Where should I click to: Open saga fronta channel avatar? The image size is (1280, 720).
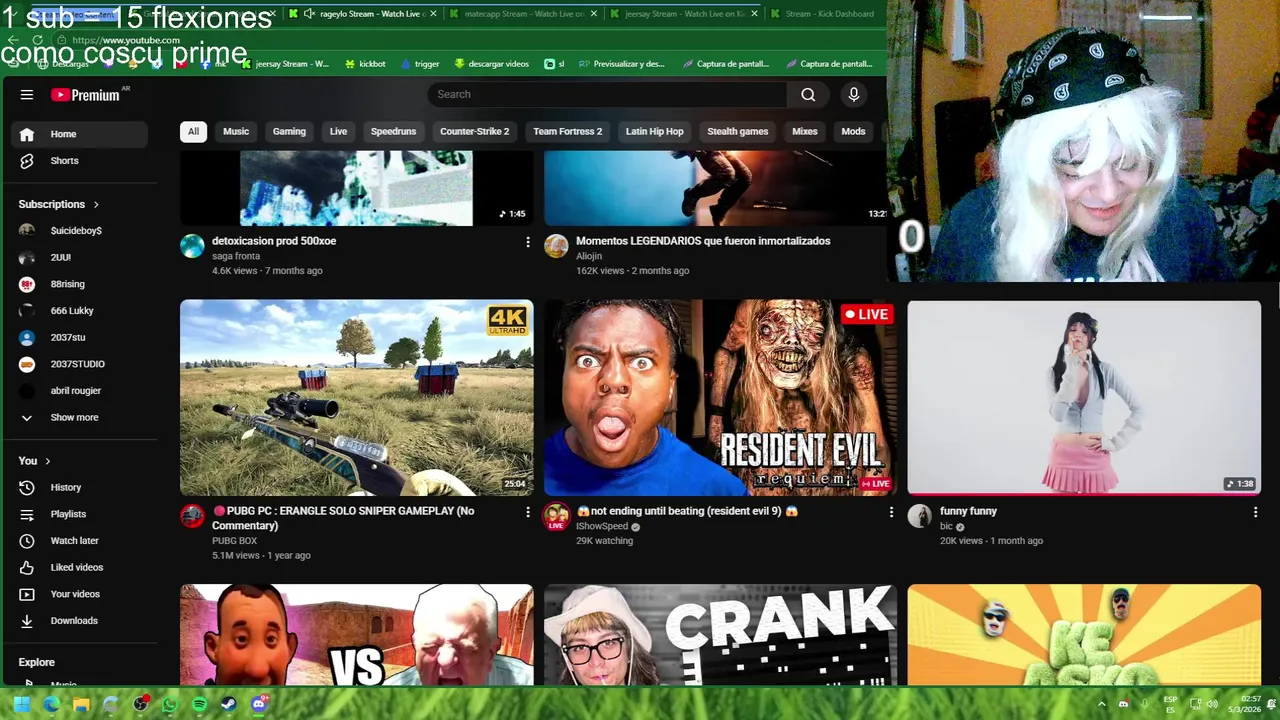(192, 246)
